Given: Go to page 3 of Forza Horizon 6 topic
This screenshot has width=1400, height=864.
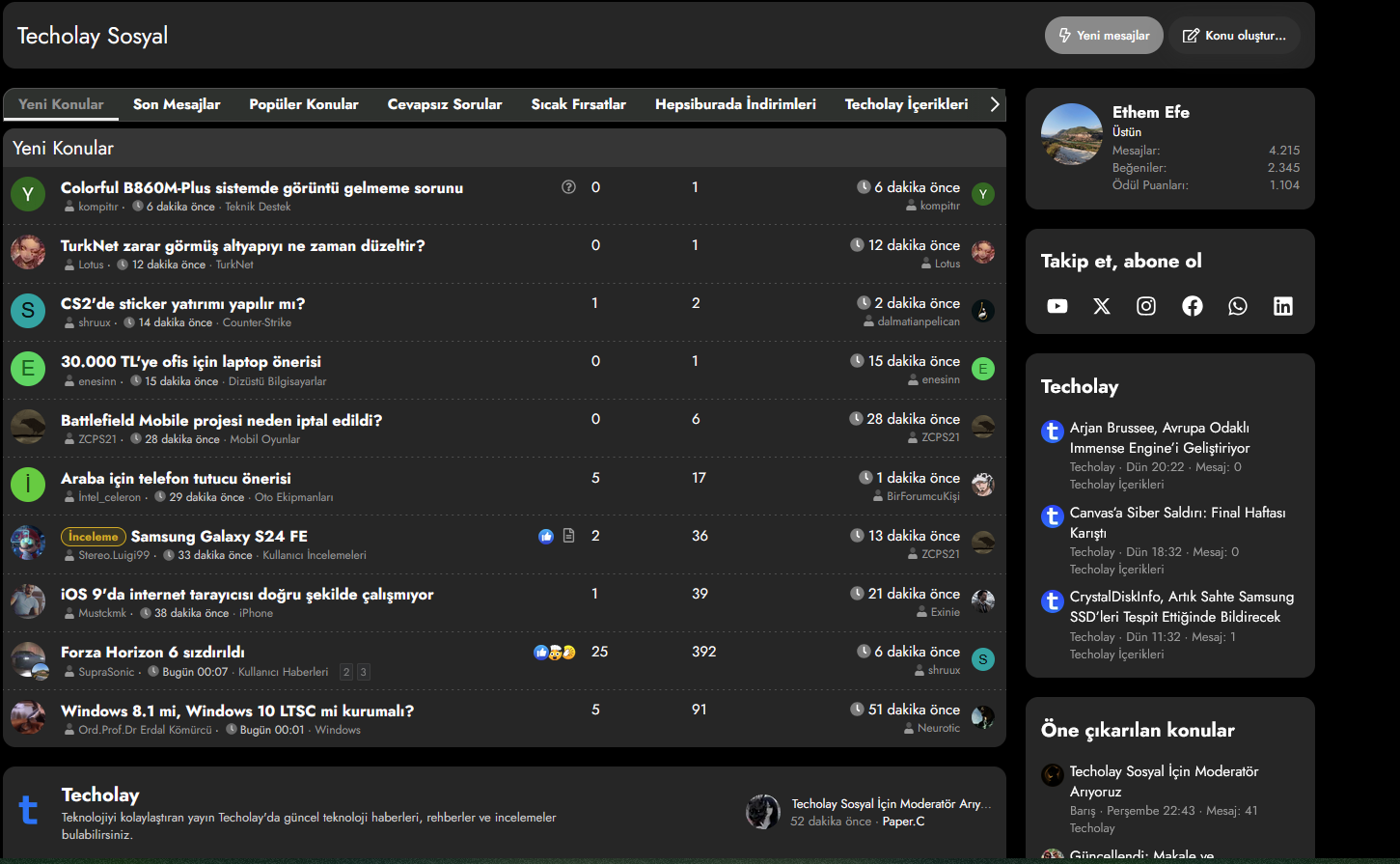Looking at the screenshot, I should pyautogui.click(x=364, y=672).
